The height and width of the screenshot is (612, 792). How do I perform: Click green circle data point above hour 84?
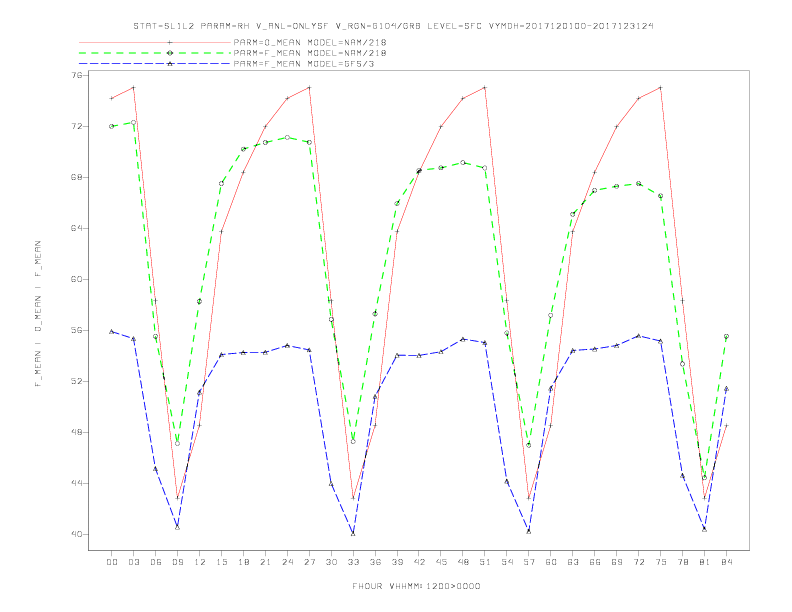click(726, 336)
